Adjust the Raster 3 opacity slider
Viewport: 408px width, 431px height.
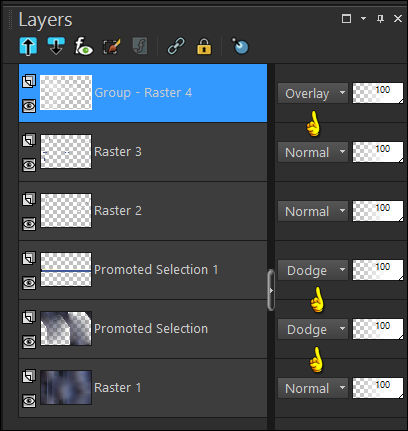tap(378, 152)
